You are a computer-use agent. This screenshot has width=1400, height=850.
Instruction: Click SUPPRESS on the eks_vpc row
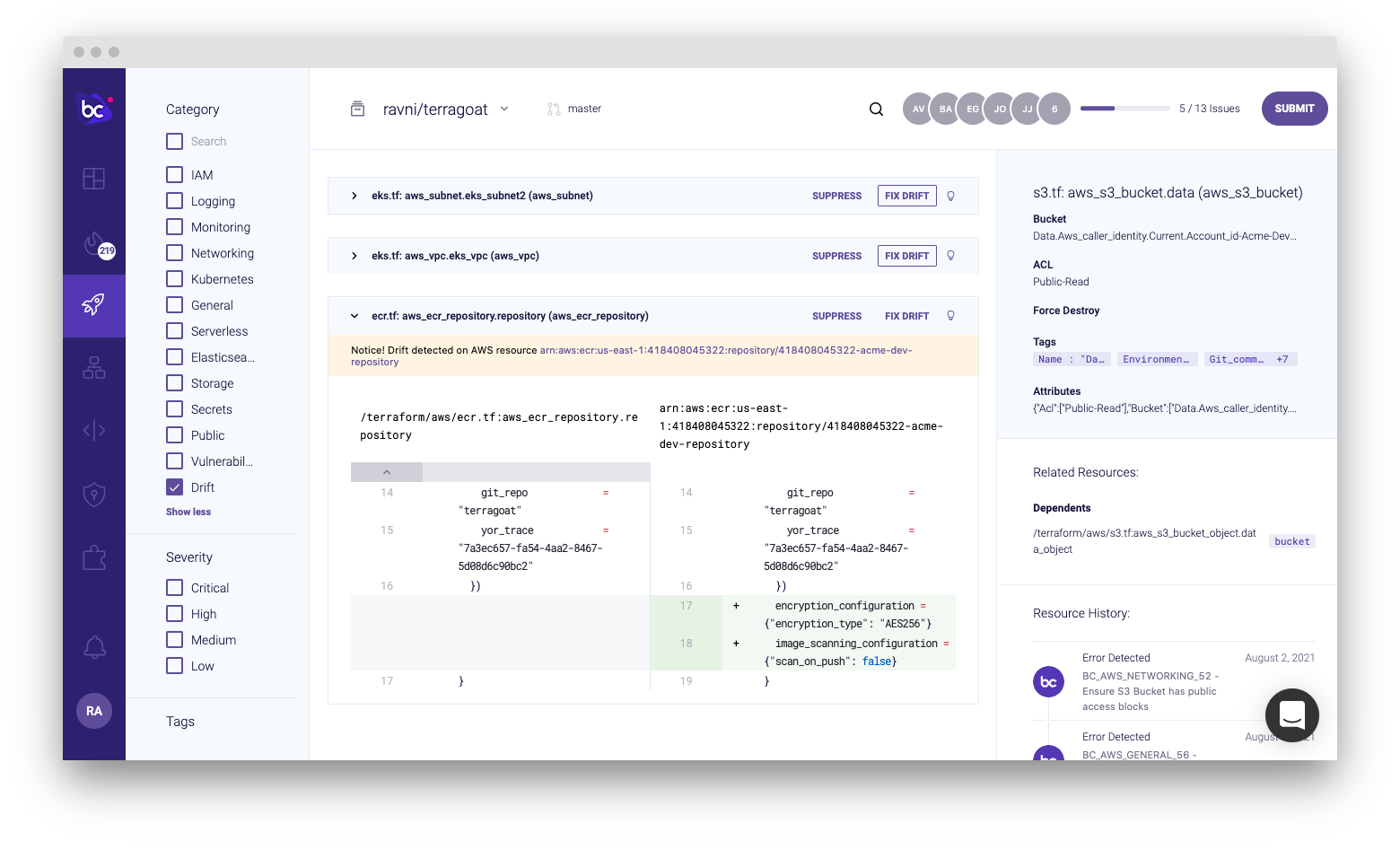pos(836,256)
